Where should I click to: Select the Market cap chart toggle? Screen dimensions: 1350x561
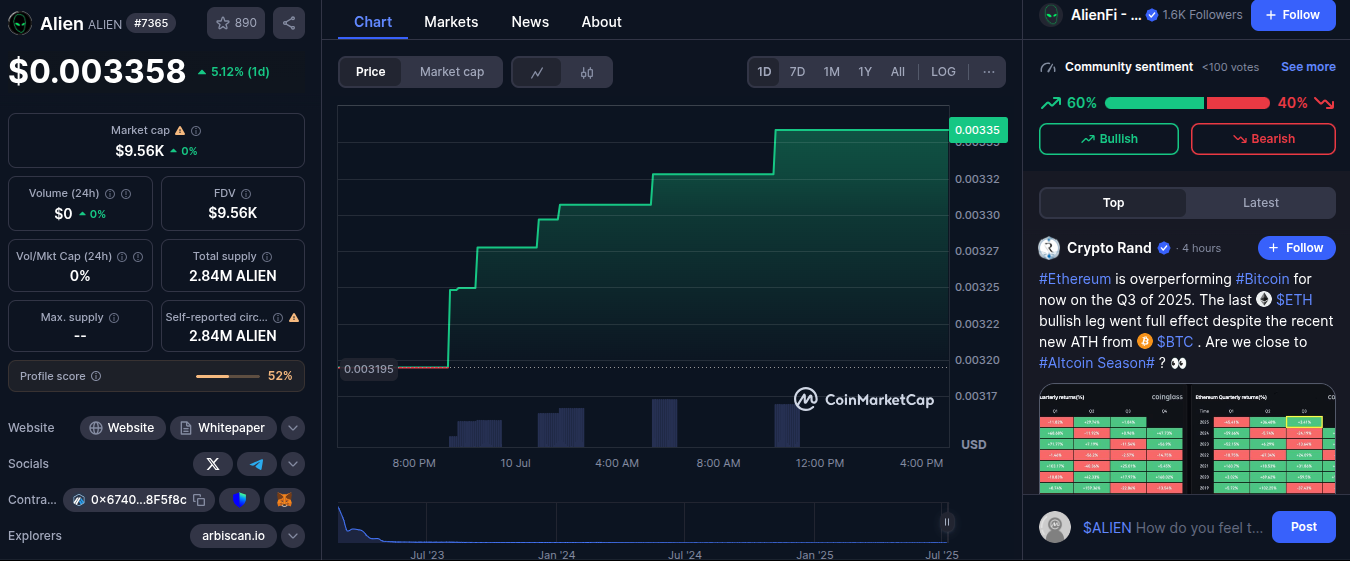(x=452, y=72)
